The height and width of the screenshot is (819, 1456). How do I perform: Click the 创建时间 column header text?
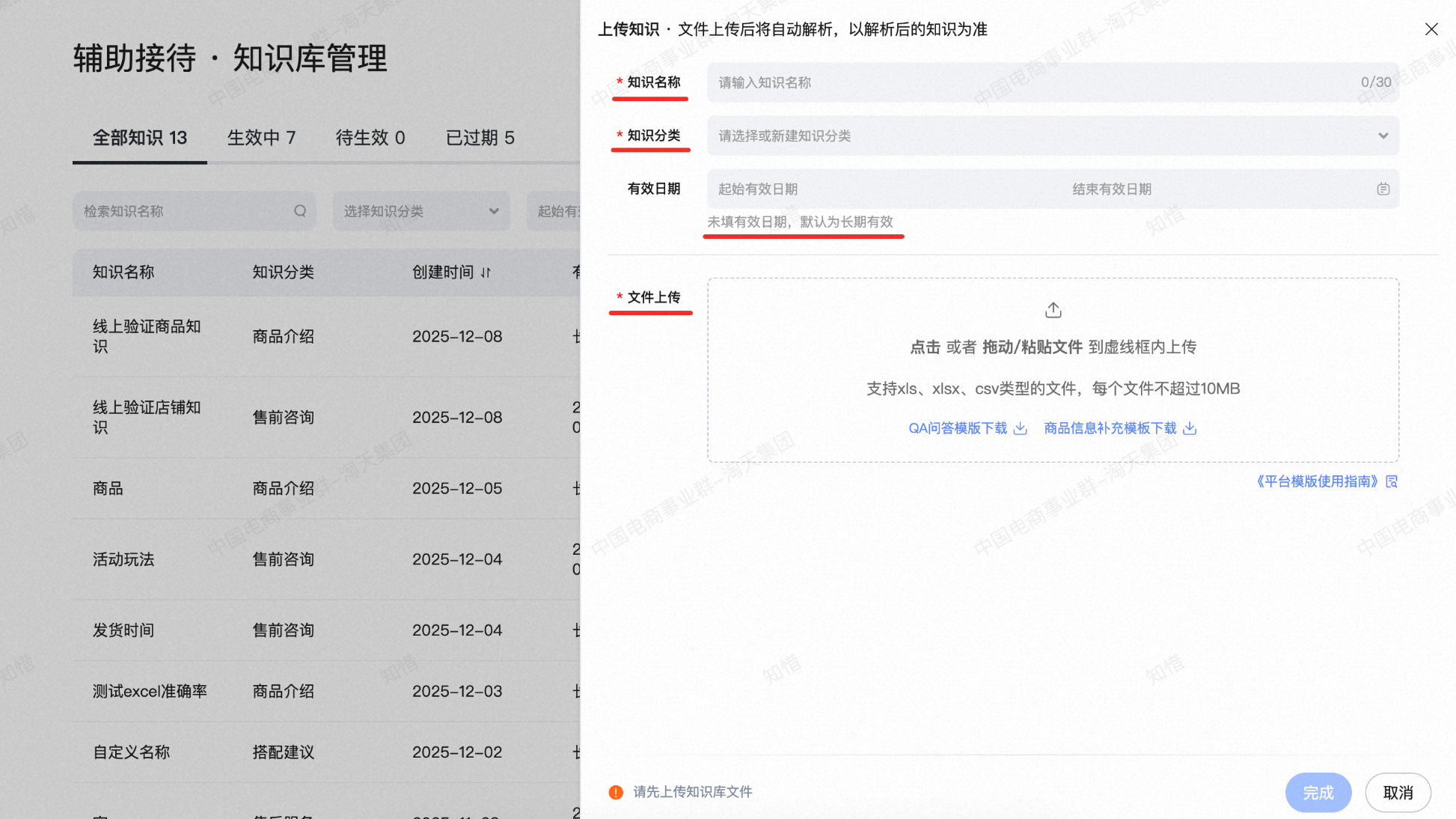[443, 273]
